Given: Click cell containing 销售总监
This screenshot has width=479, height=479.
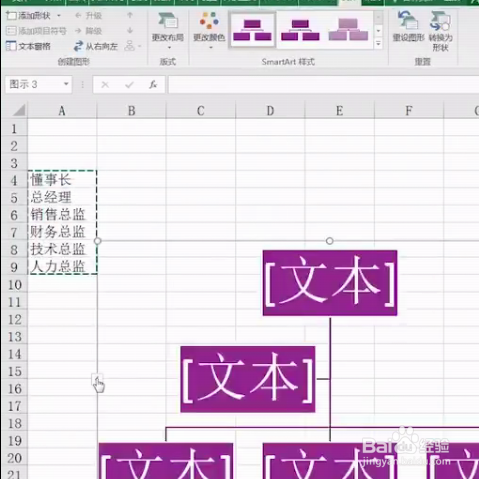Looking at the screenshot, I should (x=62, y=215).
